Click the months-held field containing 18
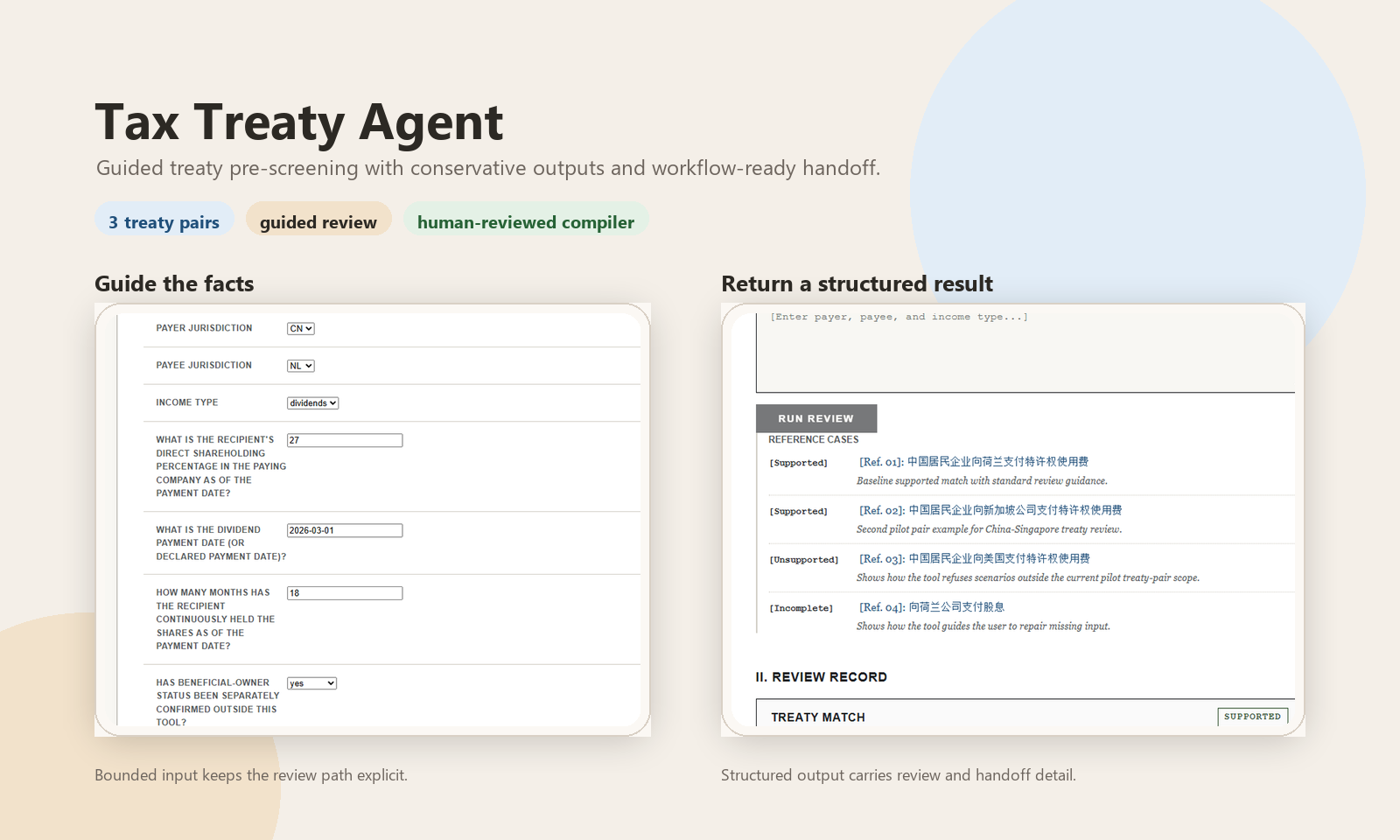Screen dimensions: 1400x840 pyautogui.click(x=345, y=592)
